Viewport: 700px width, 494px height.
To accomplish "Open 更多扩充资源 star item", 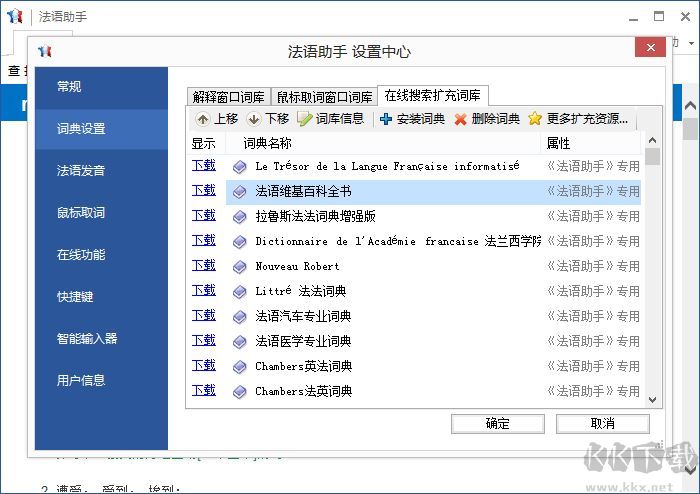I will (578, 119).
